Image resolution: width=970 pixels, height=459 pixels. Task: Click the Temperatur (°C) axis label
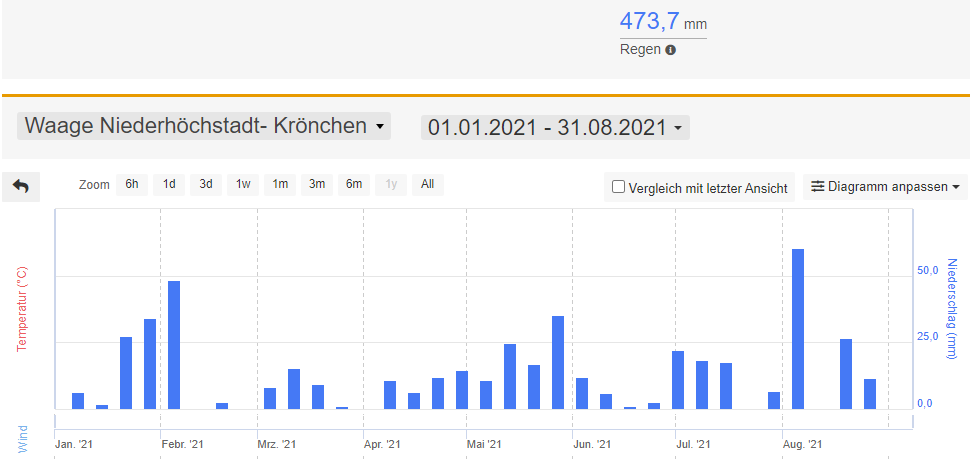click(22, 308)
